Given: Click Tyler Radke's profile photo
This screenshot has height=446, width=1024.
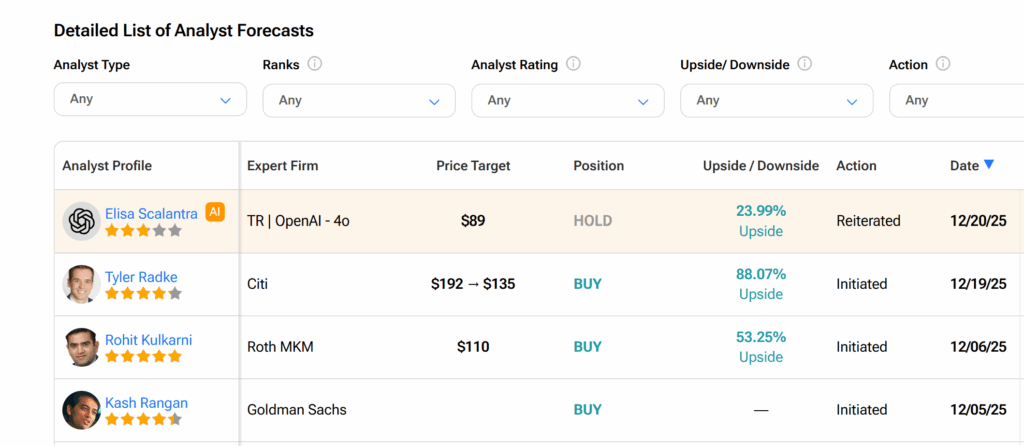Looking at the screenshot, I should [x=81, y=284].
